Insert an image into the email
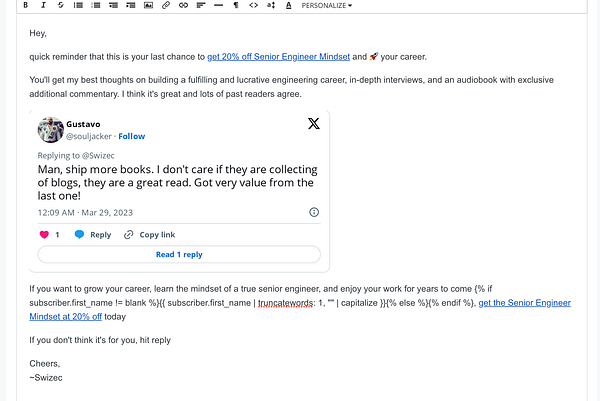This screenshot has height=401, width=600. coord(148,5)
